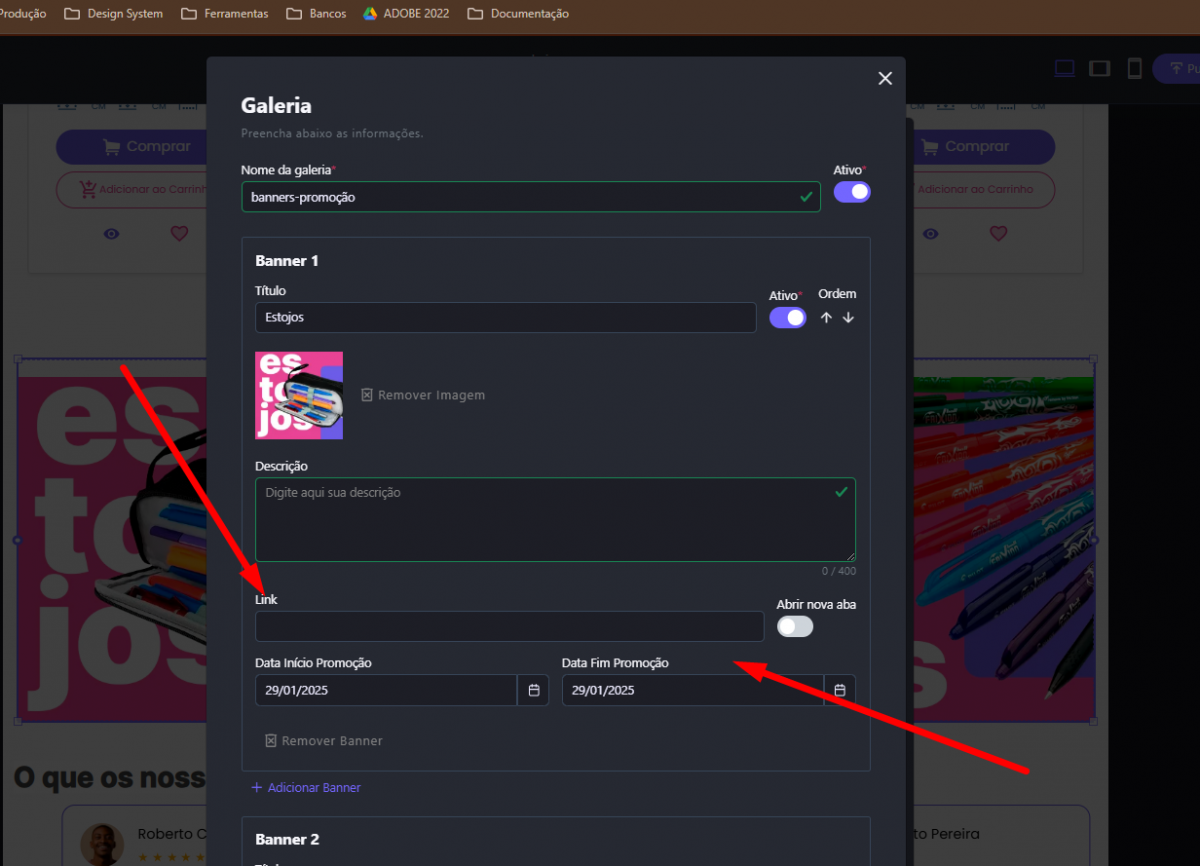Switch to desktop preview icon
The width and height of the screenshot is (1200, 866).
pos(1065,68)
